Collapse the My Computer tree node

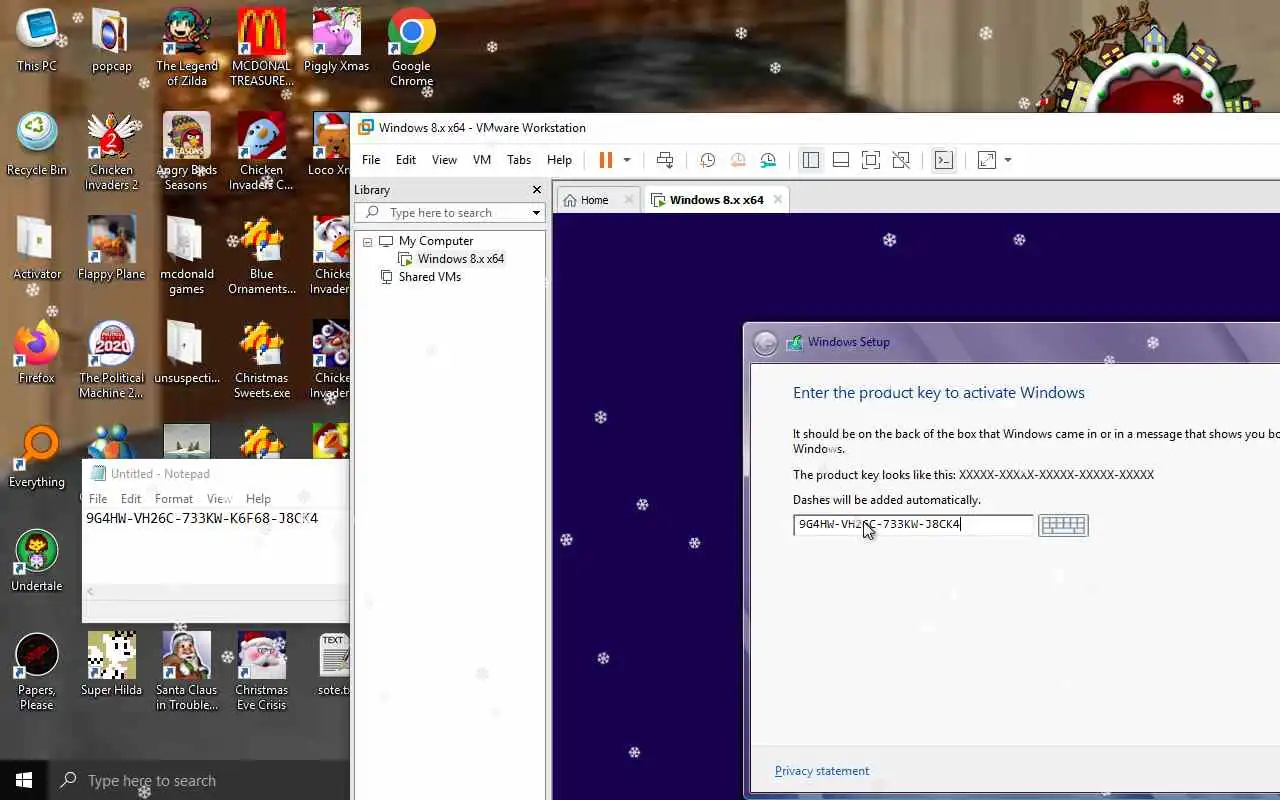point(368,241)
